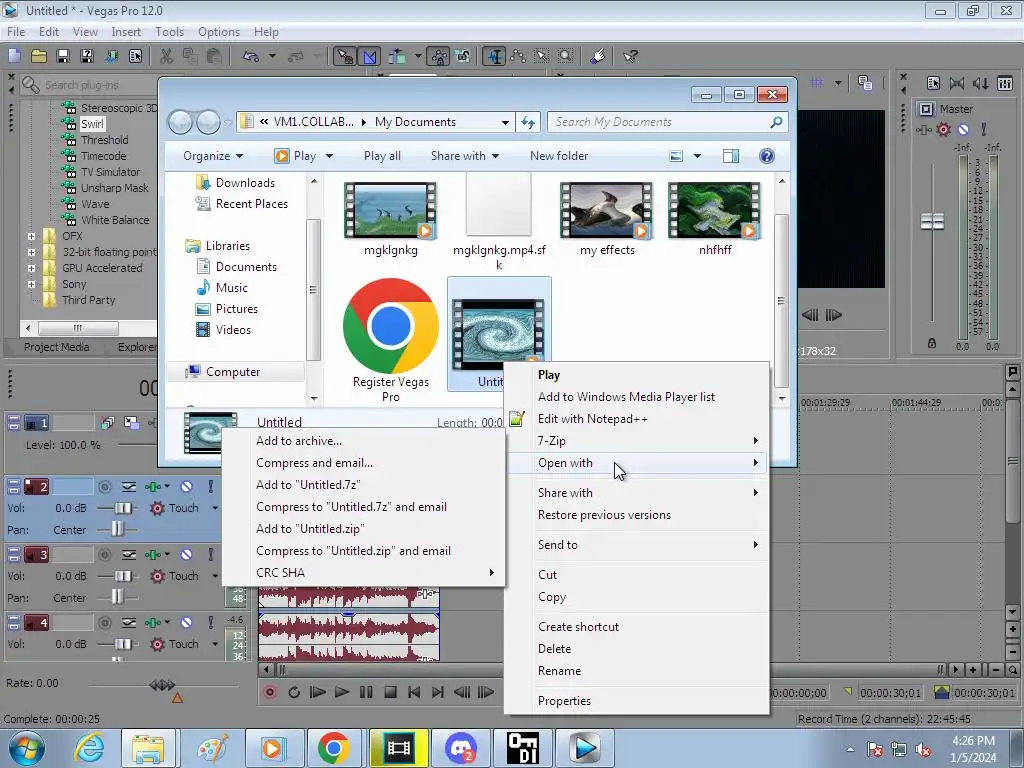Expand the Sony folder node

(x=31, y=284)
